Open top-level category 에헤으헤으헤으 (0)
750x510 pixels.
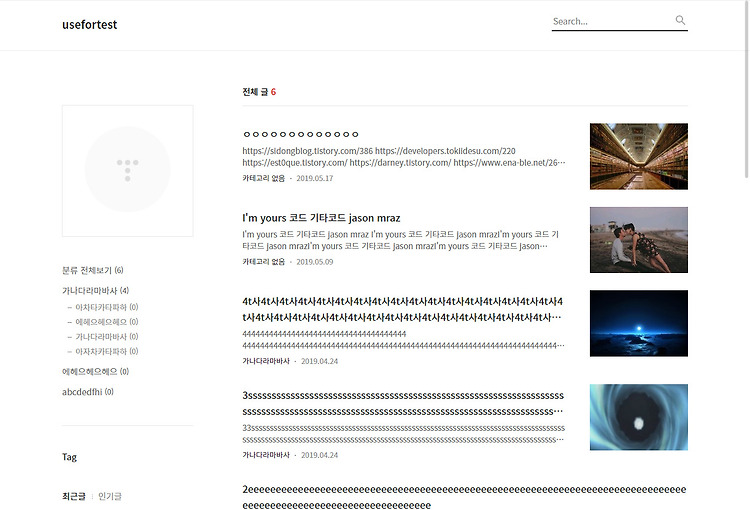(95, 372)
